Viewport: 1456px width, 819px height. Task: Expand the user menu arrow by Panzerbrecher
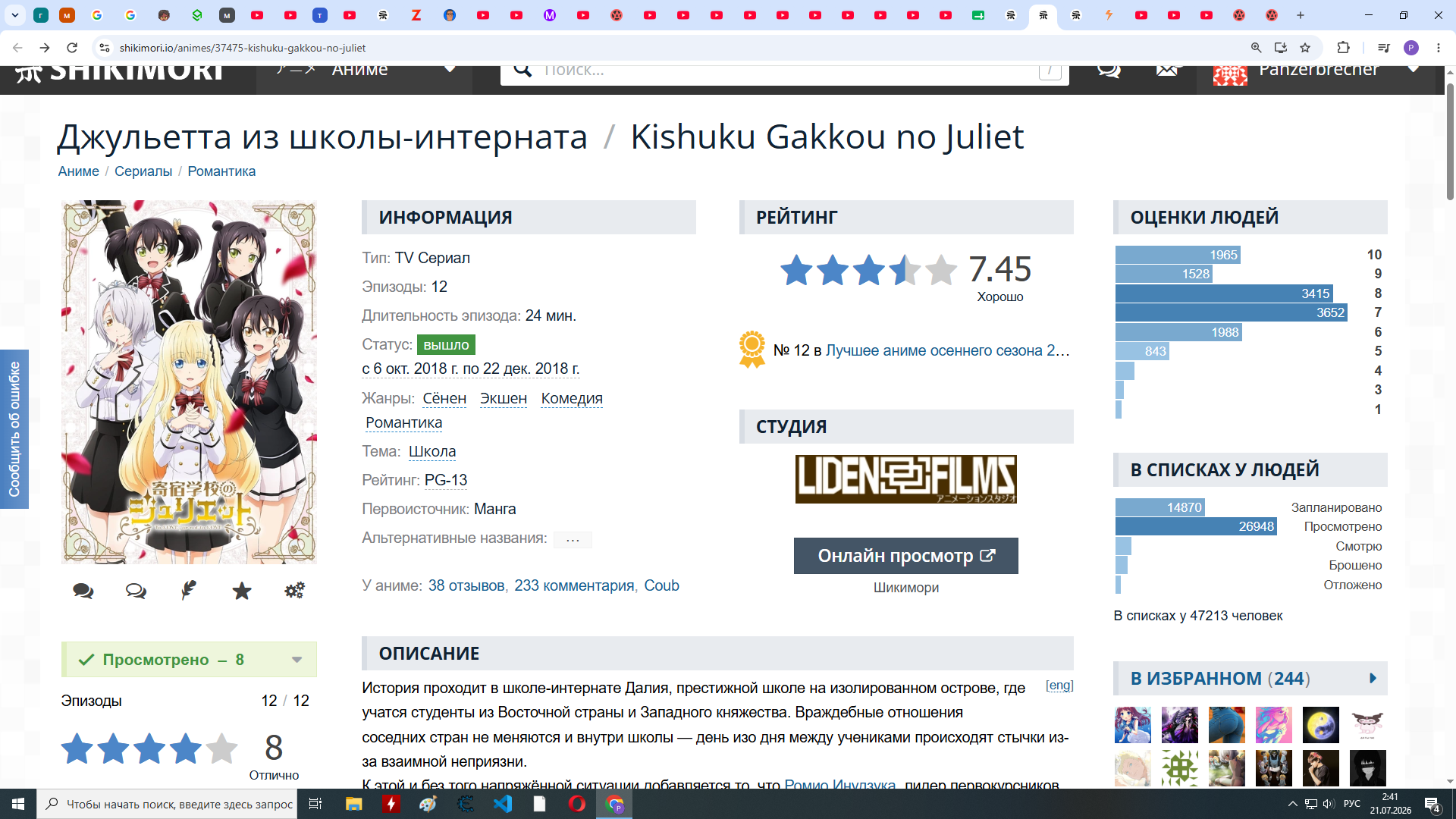tap(1413, 69)
